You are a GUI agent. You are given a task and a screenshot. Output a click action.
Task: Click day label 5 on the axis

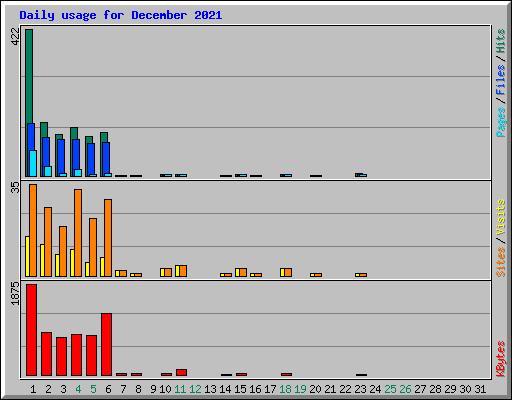[93, 389]
